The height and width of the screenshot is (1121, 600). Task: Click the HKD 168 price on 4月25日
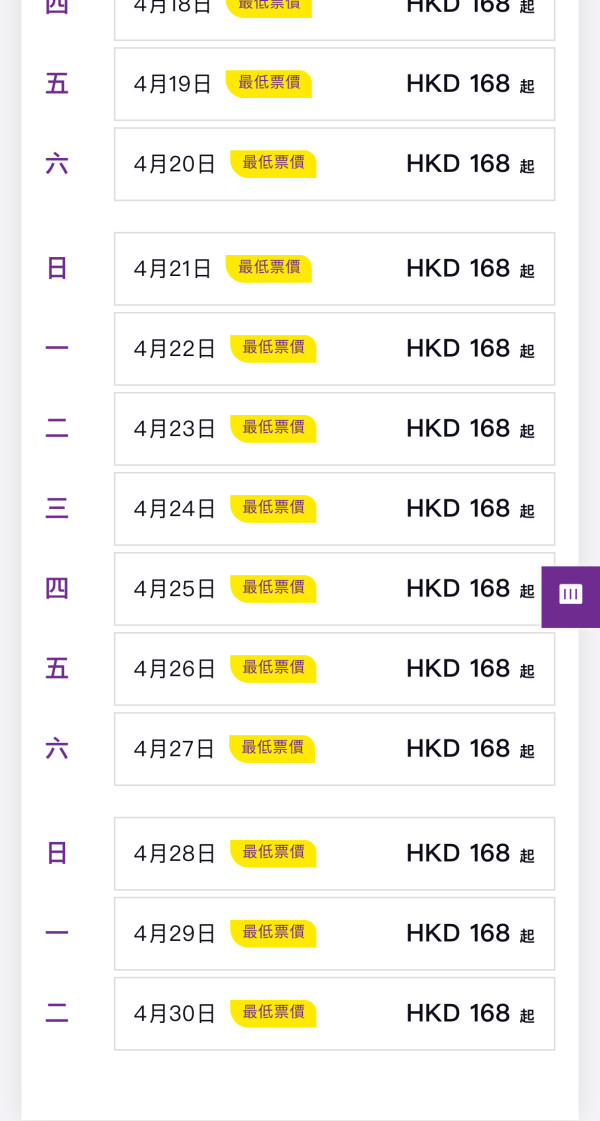tap(458, 588)
